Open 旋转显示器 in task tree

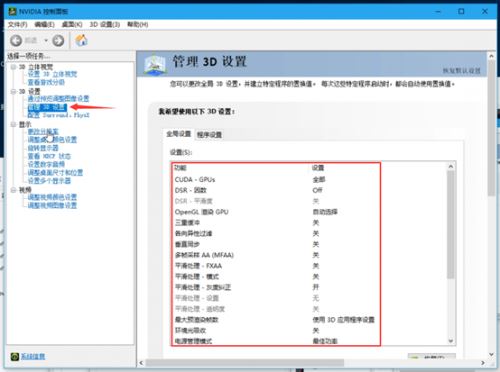tap(43, 148)
